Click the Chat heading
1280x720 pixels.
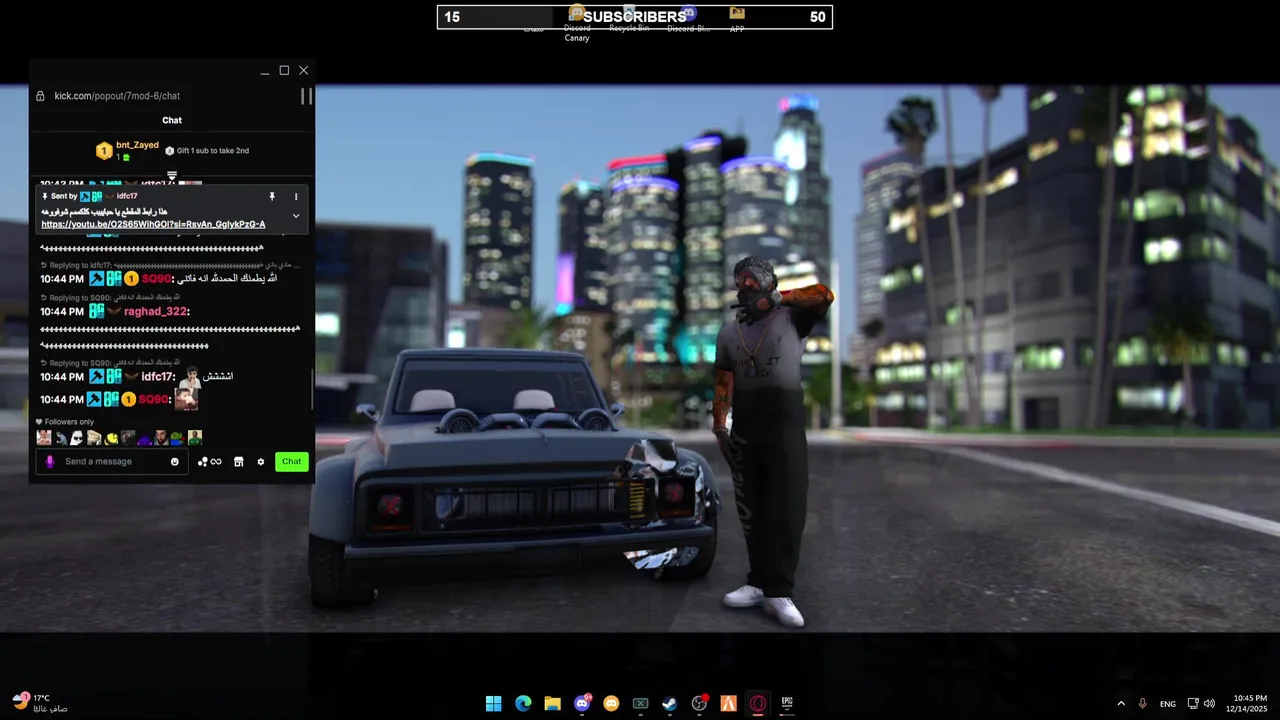(172, 120)
